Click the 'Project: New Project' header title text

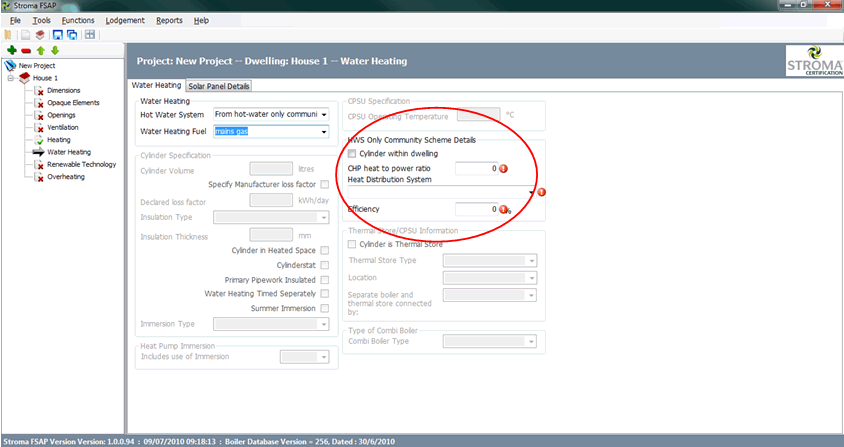[x=185, y=61]
